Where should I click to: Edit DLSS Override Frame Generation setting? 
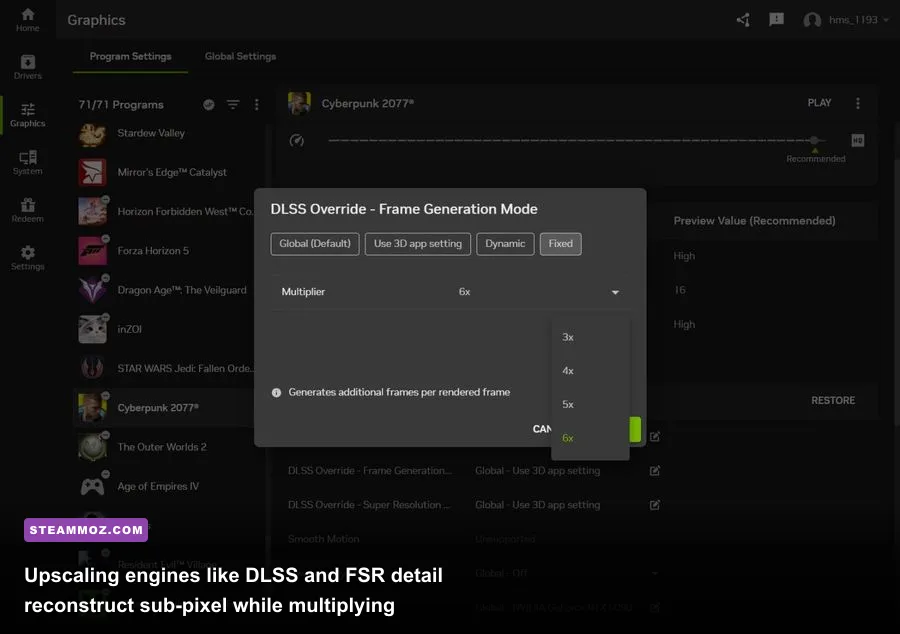pyautogui.click(x=654, y=470)
